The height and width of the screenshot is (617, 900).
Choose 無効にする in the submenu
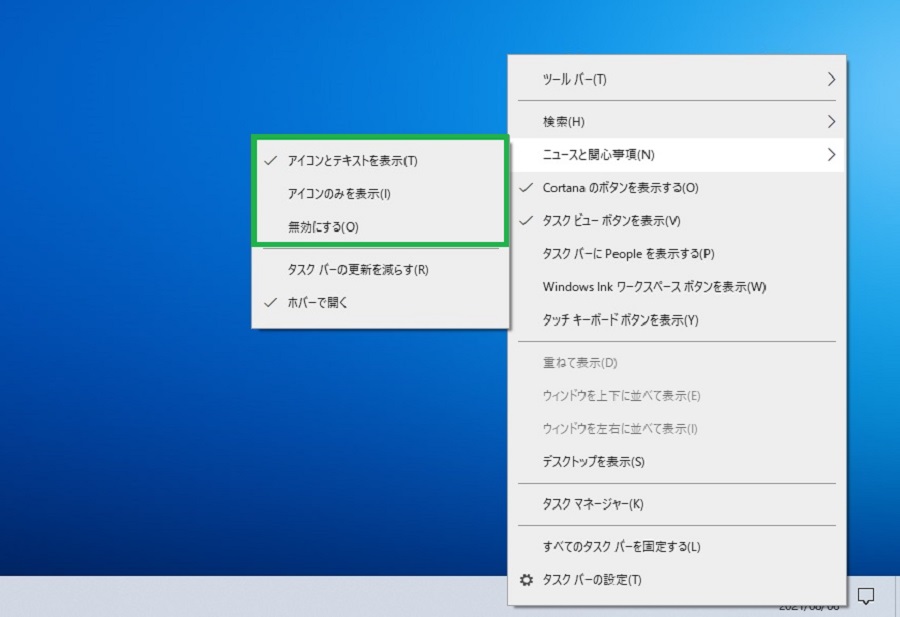[x=380, y=227]
